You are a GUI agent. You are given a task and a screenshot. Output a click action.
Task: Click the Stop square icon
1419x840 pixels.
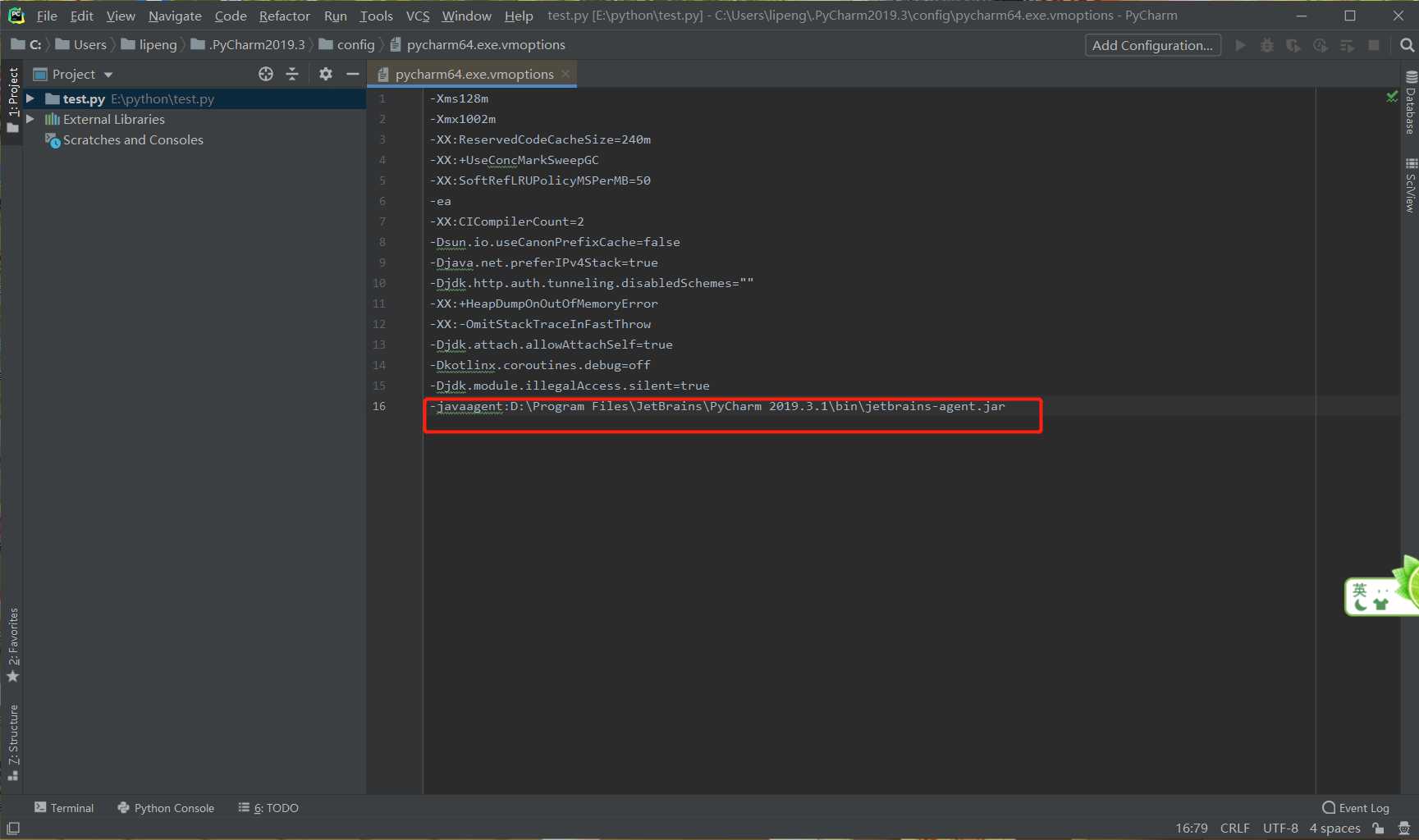pyautogui.click(x=1374, y=45)
